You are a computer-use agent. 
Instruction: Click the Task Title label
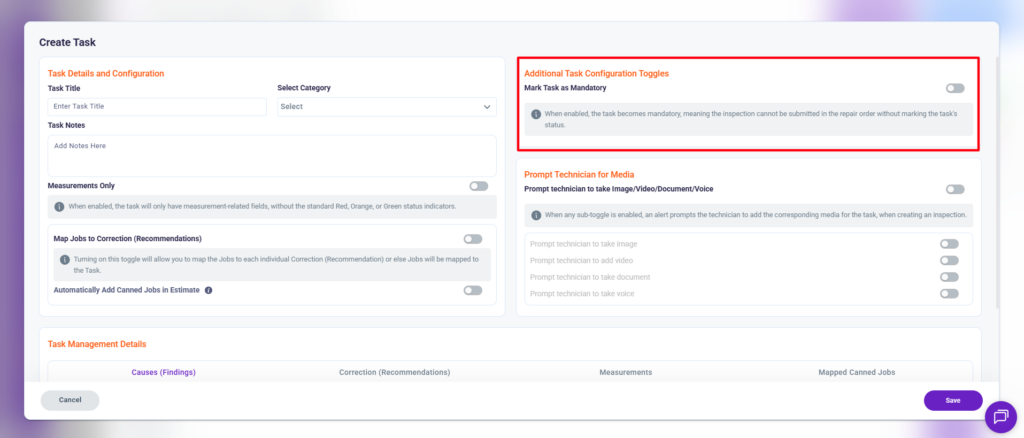click(64, 88)
